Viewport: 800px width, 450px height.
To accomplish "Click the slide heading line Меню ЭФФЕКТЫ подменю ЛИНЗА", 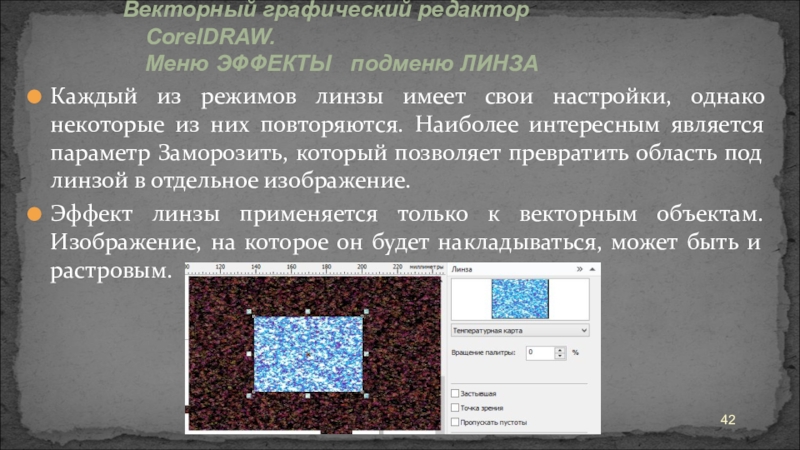I will (342, 64).
